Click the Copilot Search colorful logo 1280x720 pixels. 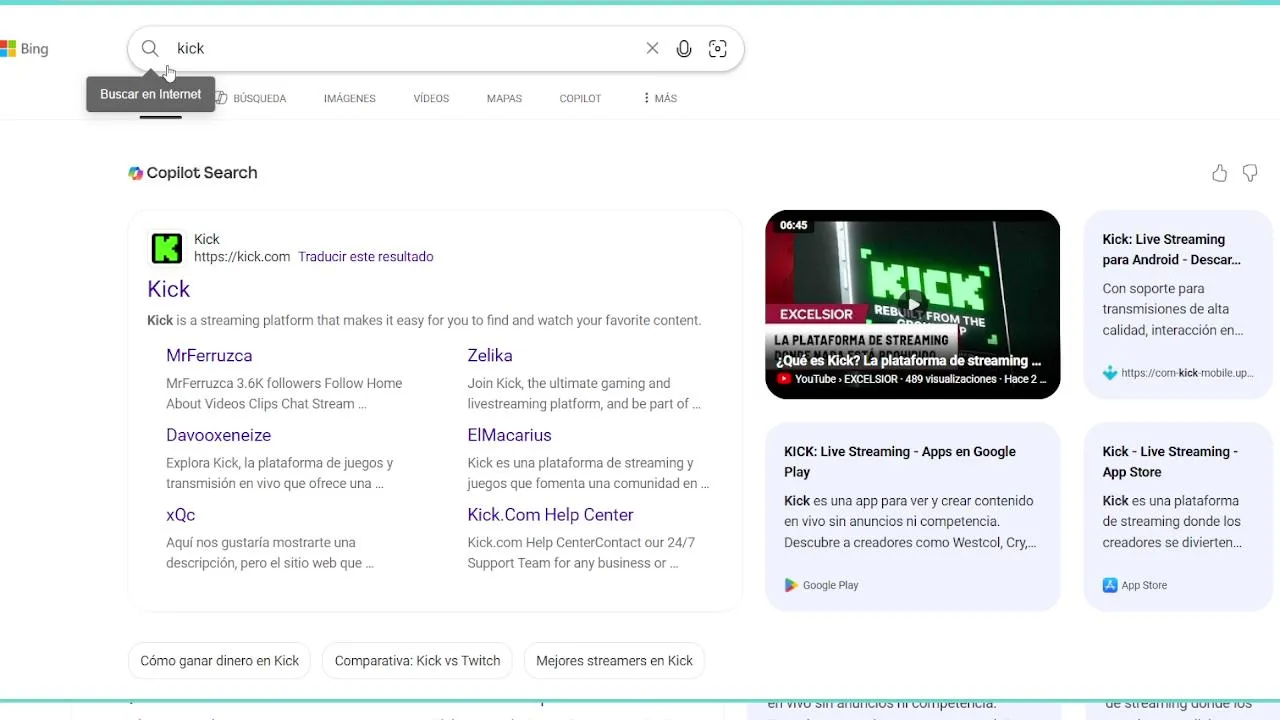point(136,173)
